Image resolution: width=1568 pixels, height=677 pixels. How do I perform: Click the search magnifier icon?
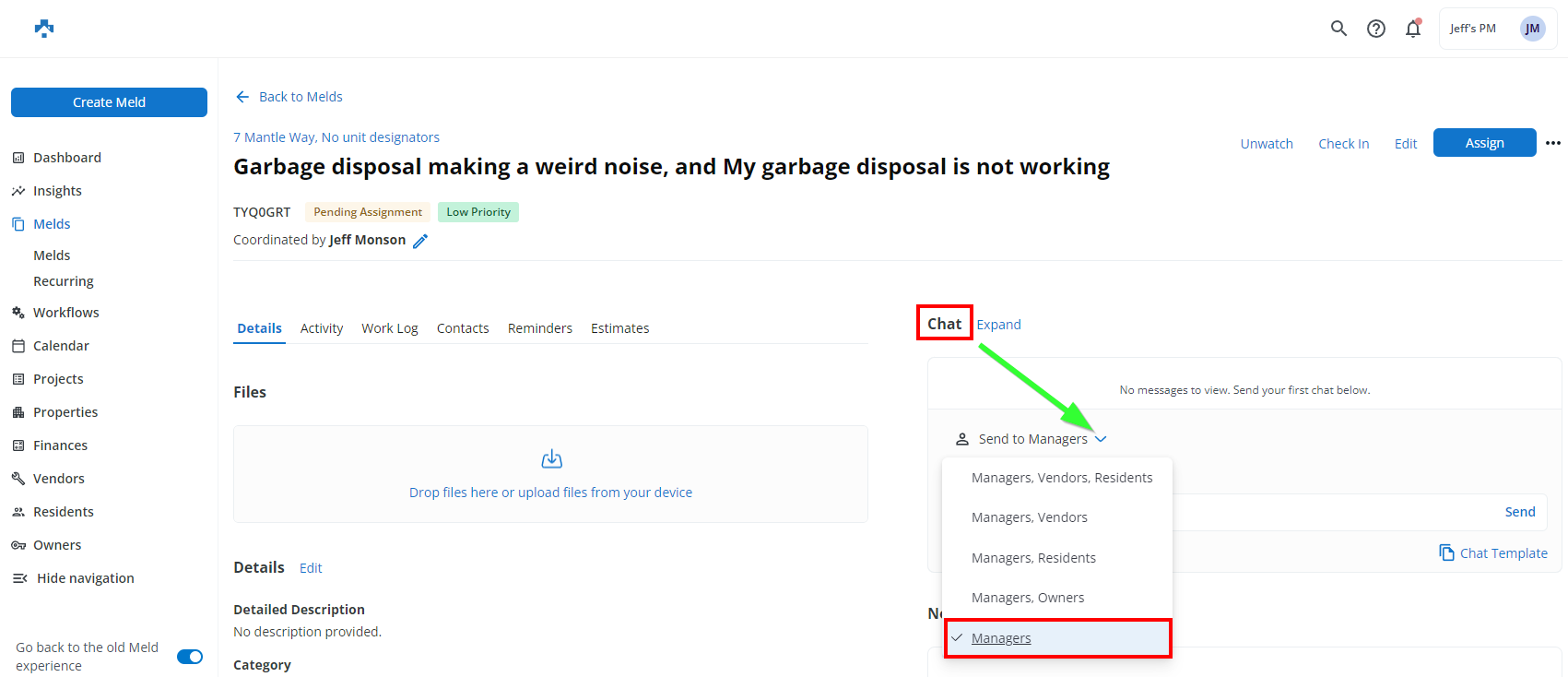[x=1338, y=29]
